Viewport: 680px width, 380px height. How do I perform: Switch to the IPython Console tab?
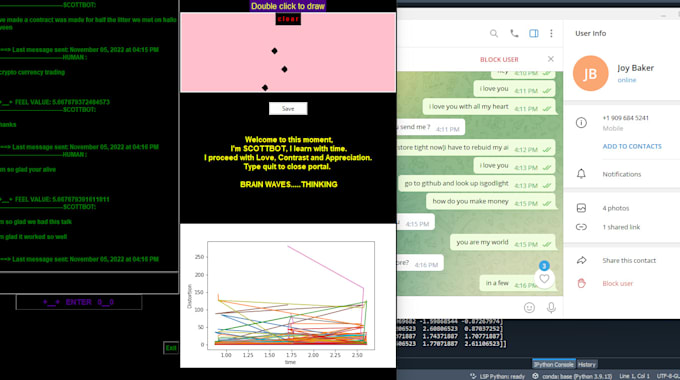(553, 364)
